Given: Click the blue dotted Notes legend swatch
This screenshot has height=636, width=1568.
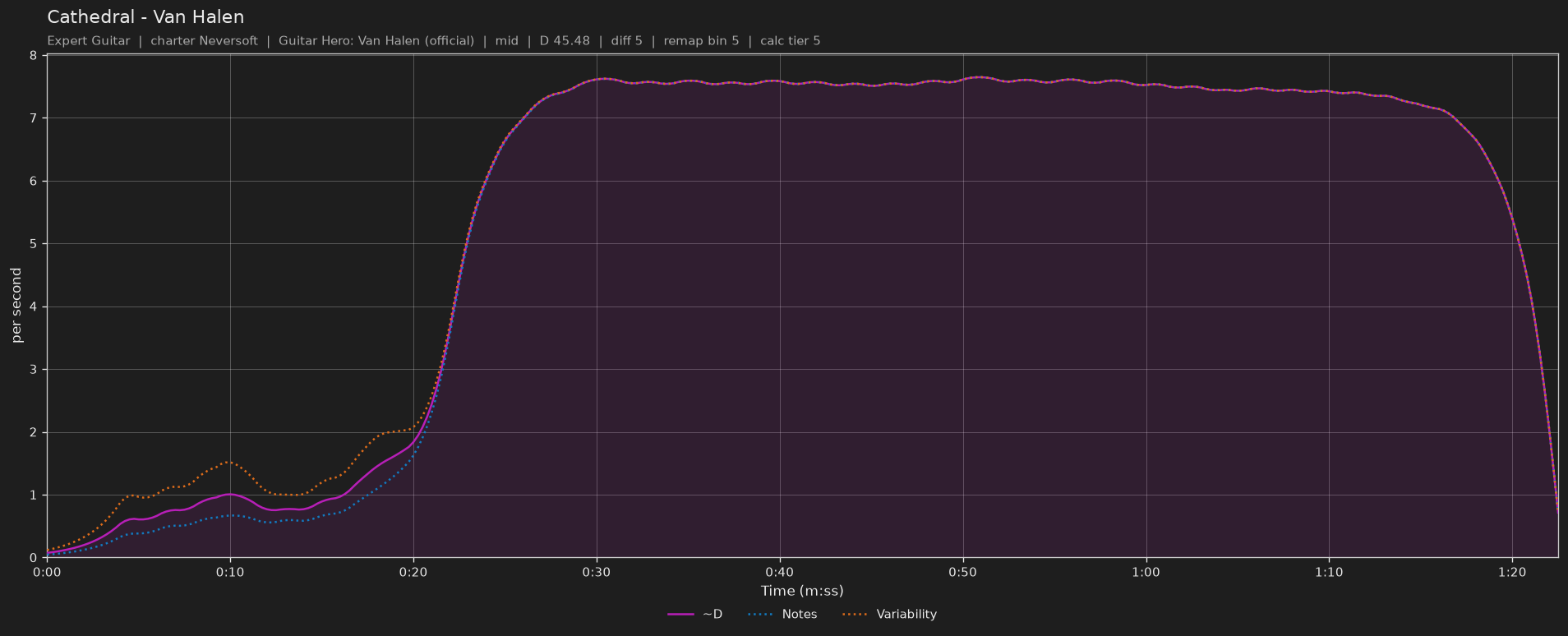Looking at the screenshot, I should click(x=761, y=615).
